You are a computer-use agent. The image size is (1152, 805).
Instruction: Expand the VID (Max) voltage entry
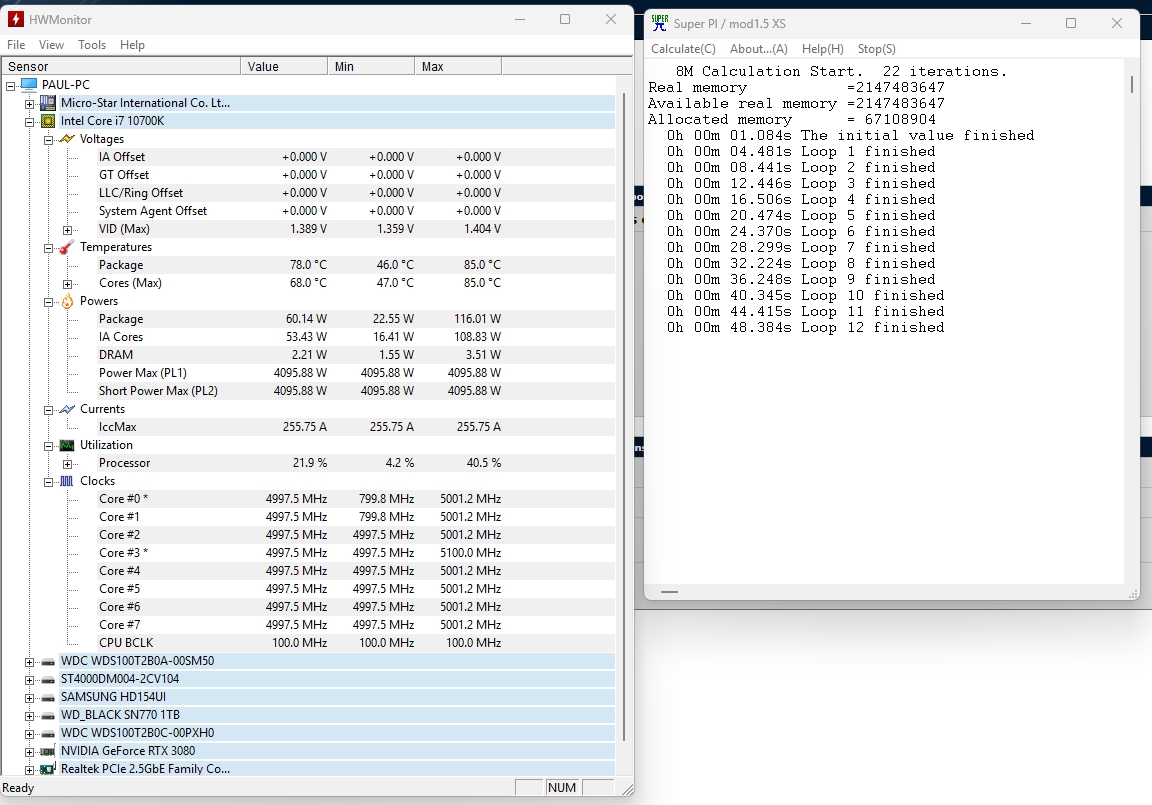68,229
